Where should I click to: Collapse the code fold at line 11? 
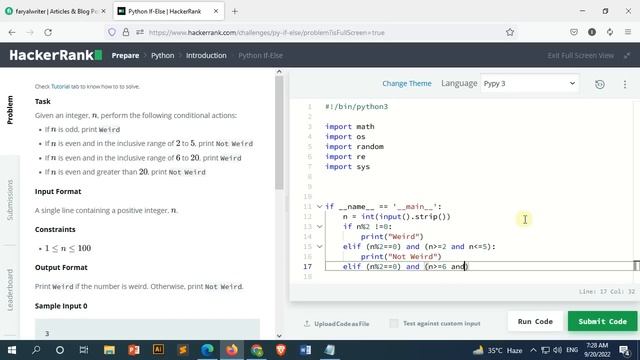[x=320, y=207]
